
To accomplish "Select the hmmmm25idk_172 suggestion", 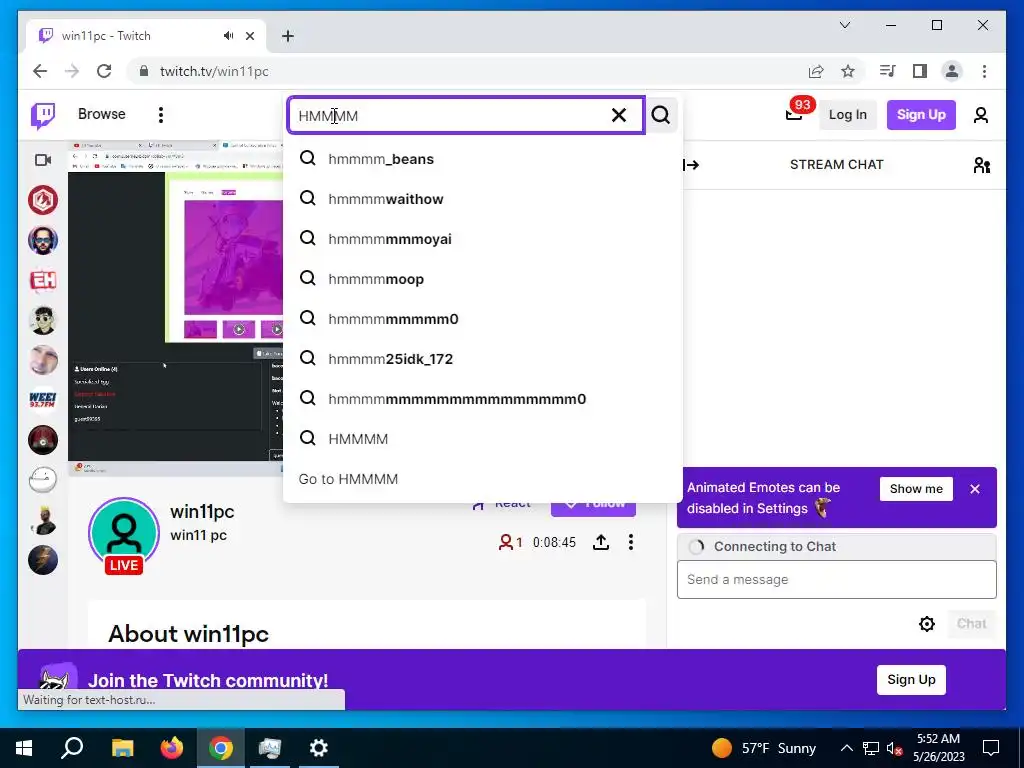I will [483, 359].
